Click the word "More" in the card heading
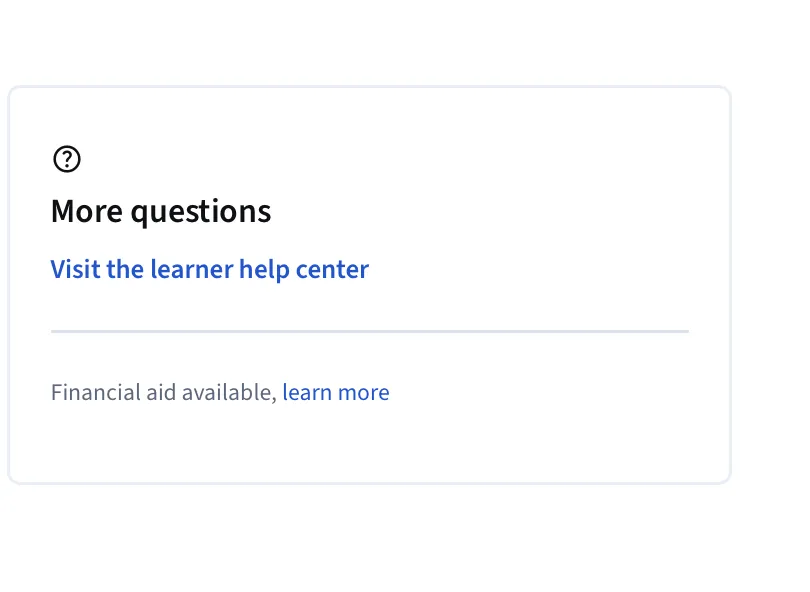The width and height of the screenshot is (810, 592). [87, 212]
